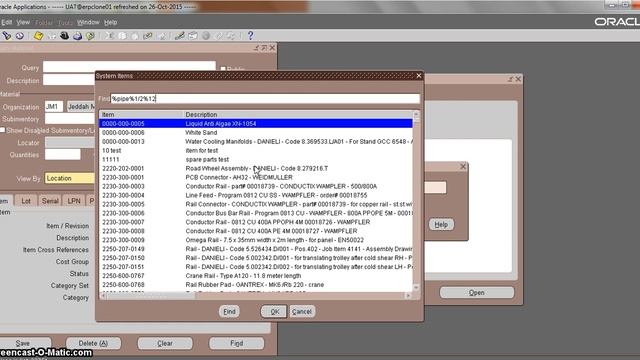This screenshot has height=360, width=640.
Task: Click the Edit Field pencil toolbar icon
Action: pos(180,36)
